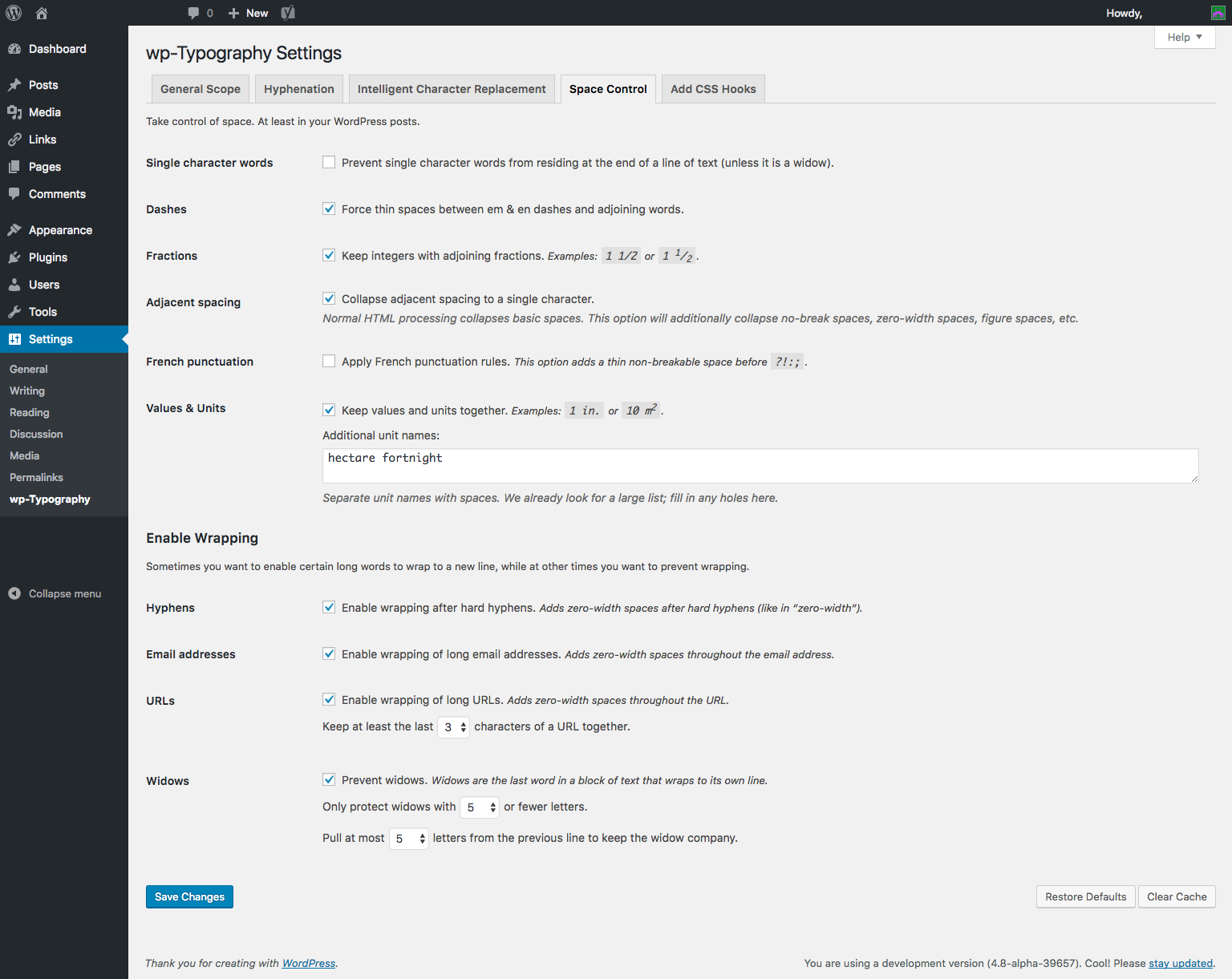Click the WordPress logo icon
Image resolution: width=1232 pixels, height=979 pixels.
click(14, 13)
